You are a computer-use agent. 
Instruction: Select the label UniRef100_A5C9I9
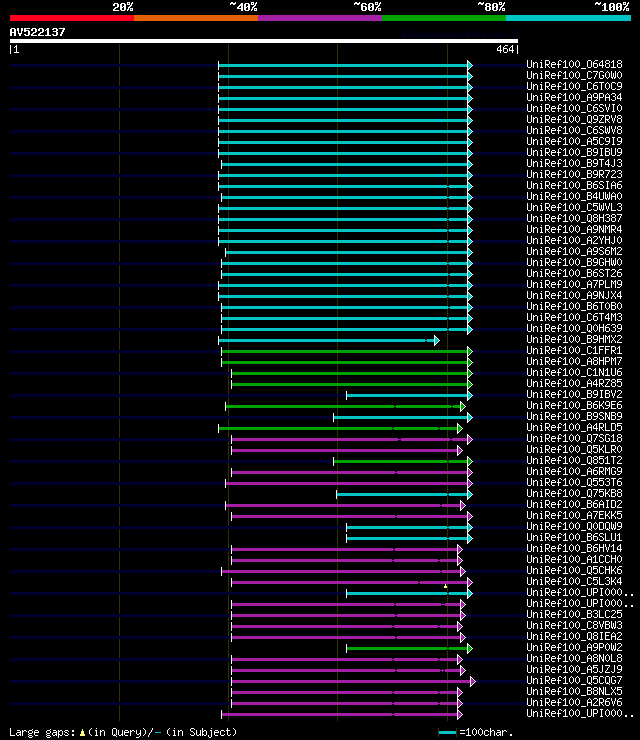point(574,141)
